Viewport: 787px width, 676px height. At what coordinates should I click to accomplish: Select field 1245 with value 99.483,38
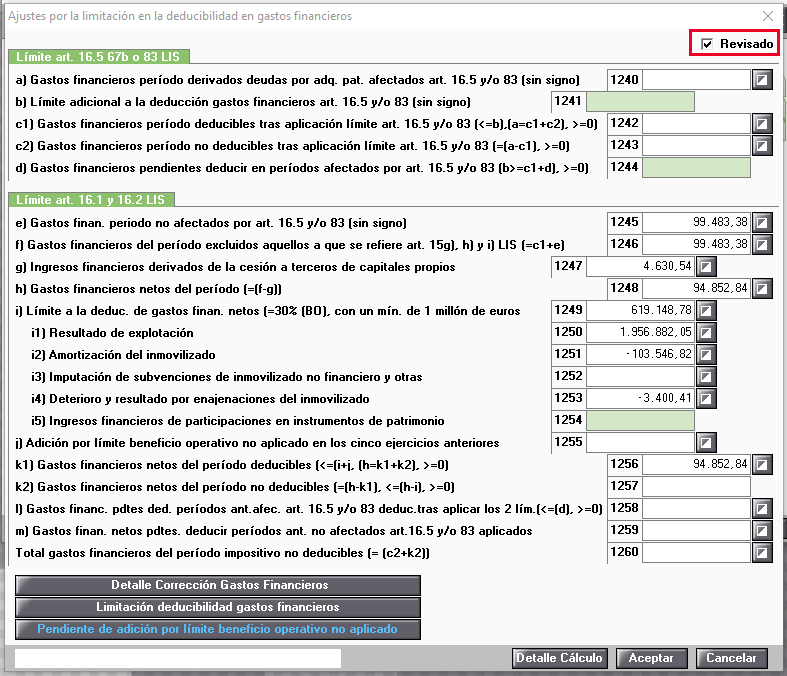tap(696, 222)
